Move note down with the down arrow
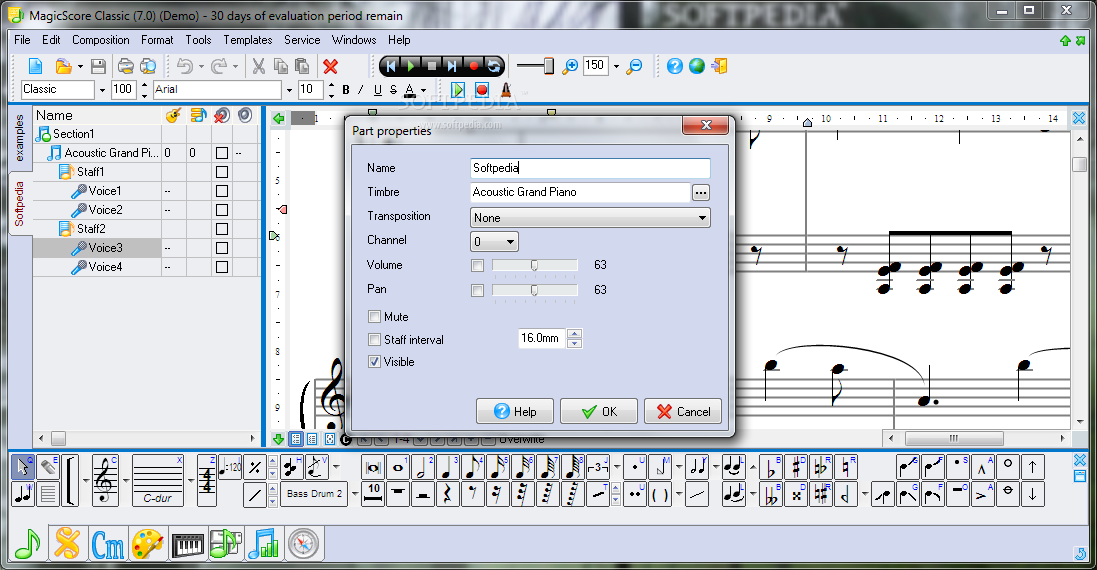 click(x=1033, y=494)
